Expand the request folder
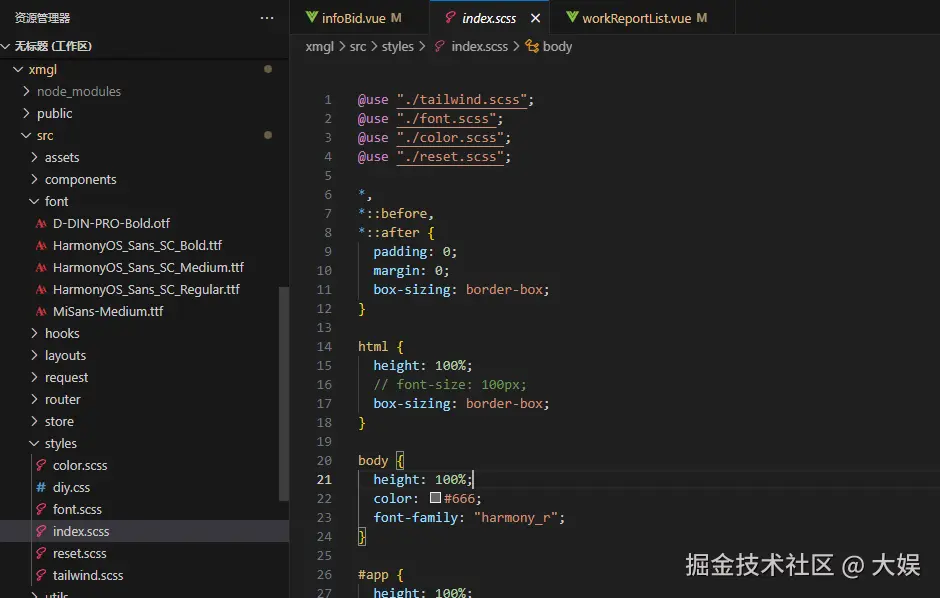Viewport: 940px width, 598px height. tap(34, 377)
